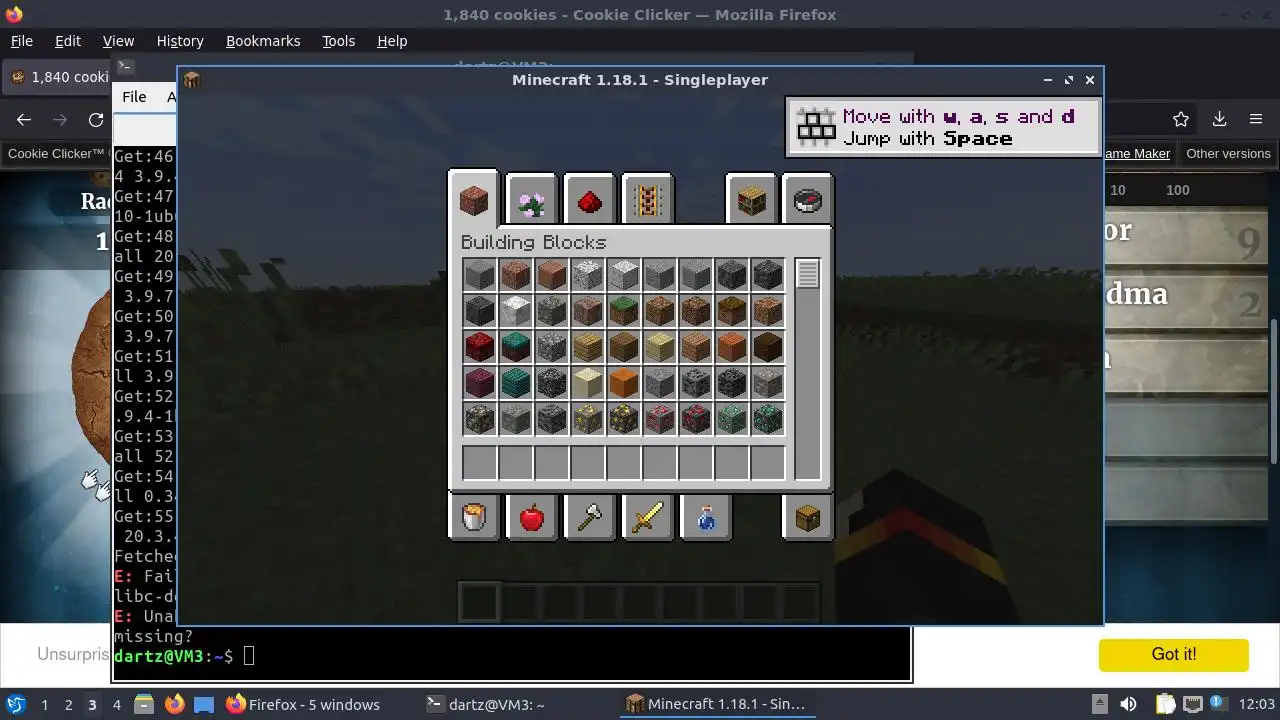Switch to workspace 4 in taskbar
The image size is (1280, 720).
[x=116, y=704]
